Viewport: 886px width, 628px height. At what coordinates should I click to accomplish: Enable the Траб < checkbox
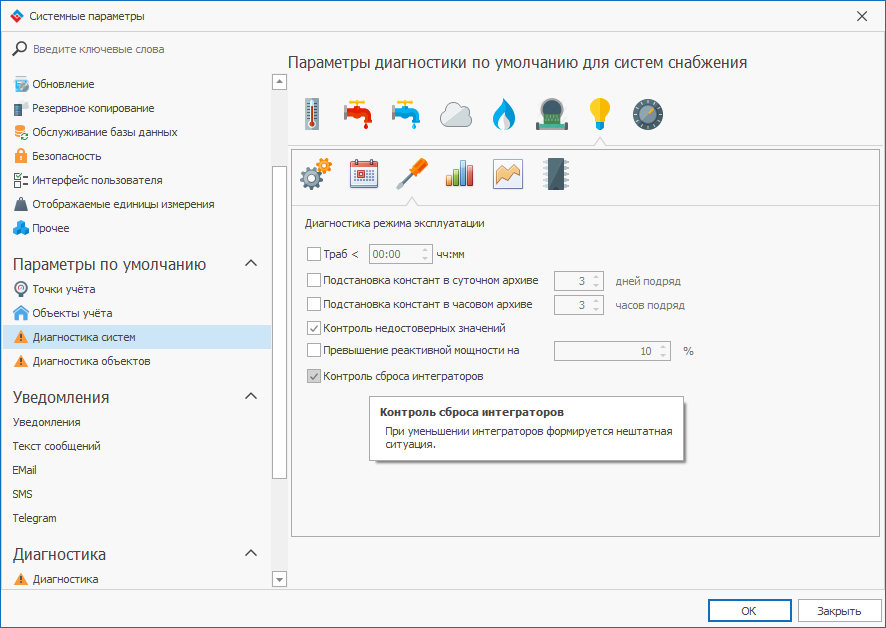pos(314,255)
